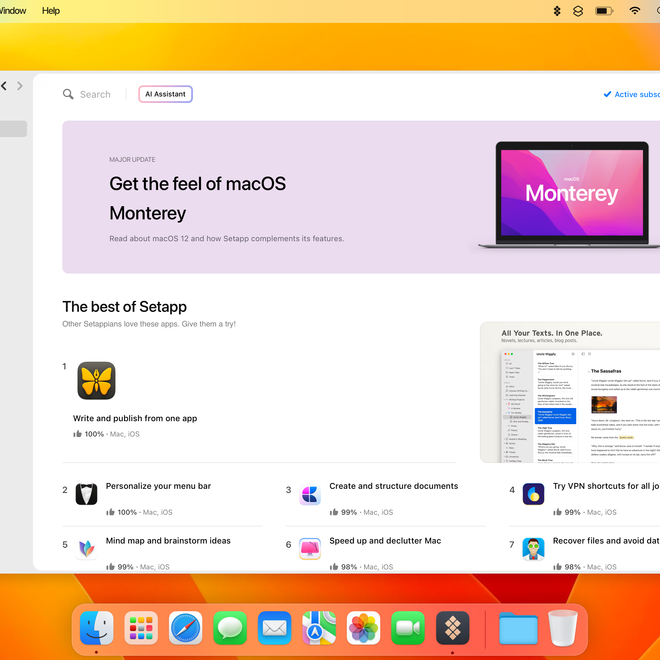Open 'Create and structure documents'
Viewport: 660px width, 660px height.
coord(394,486)
